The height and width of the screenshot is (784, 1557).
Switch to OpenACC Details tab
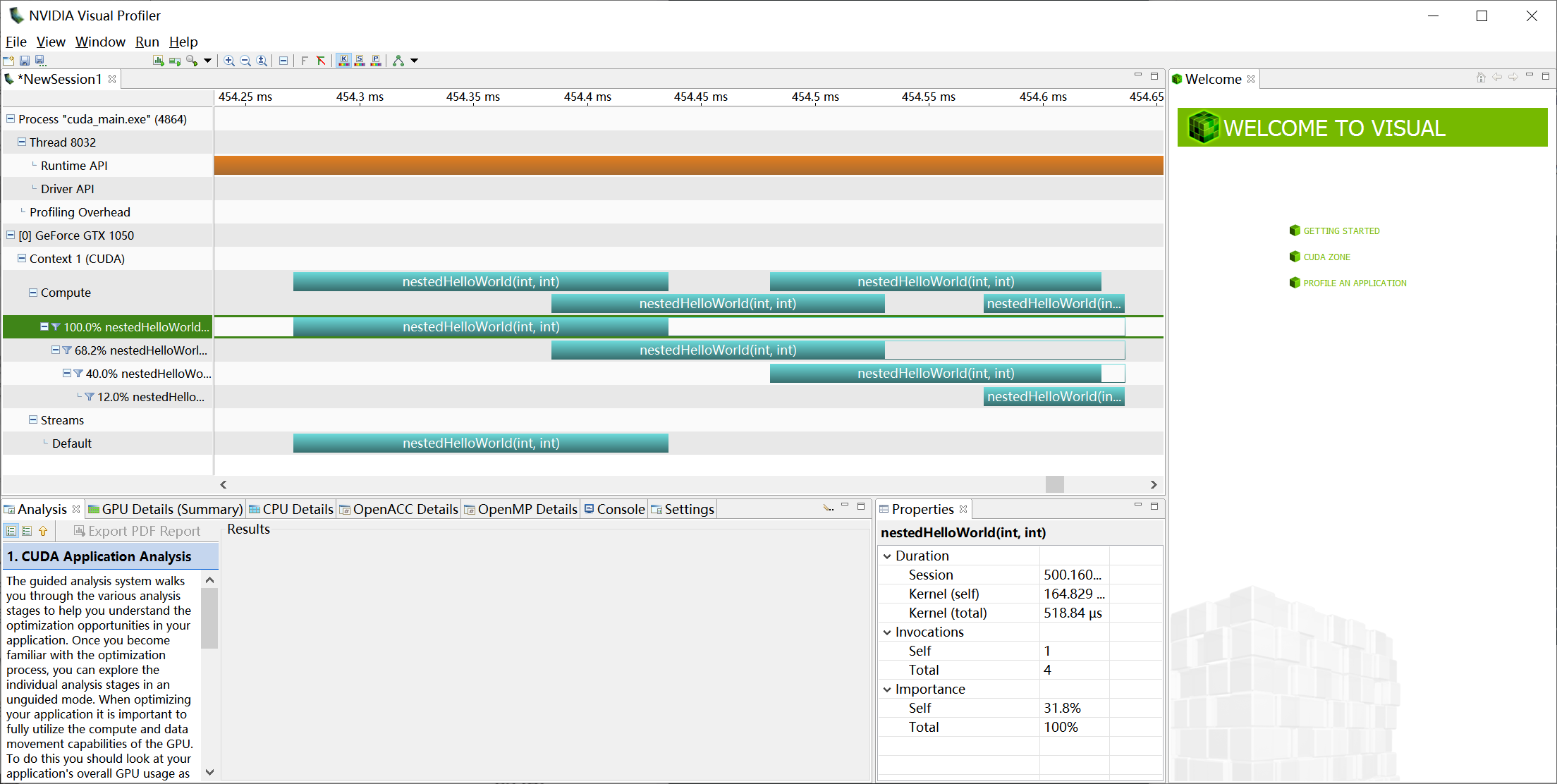point(398,509)
